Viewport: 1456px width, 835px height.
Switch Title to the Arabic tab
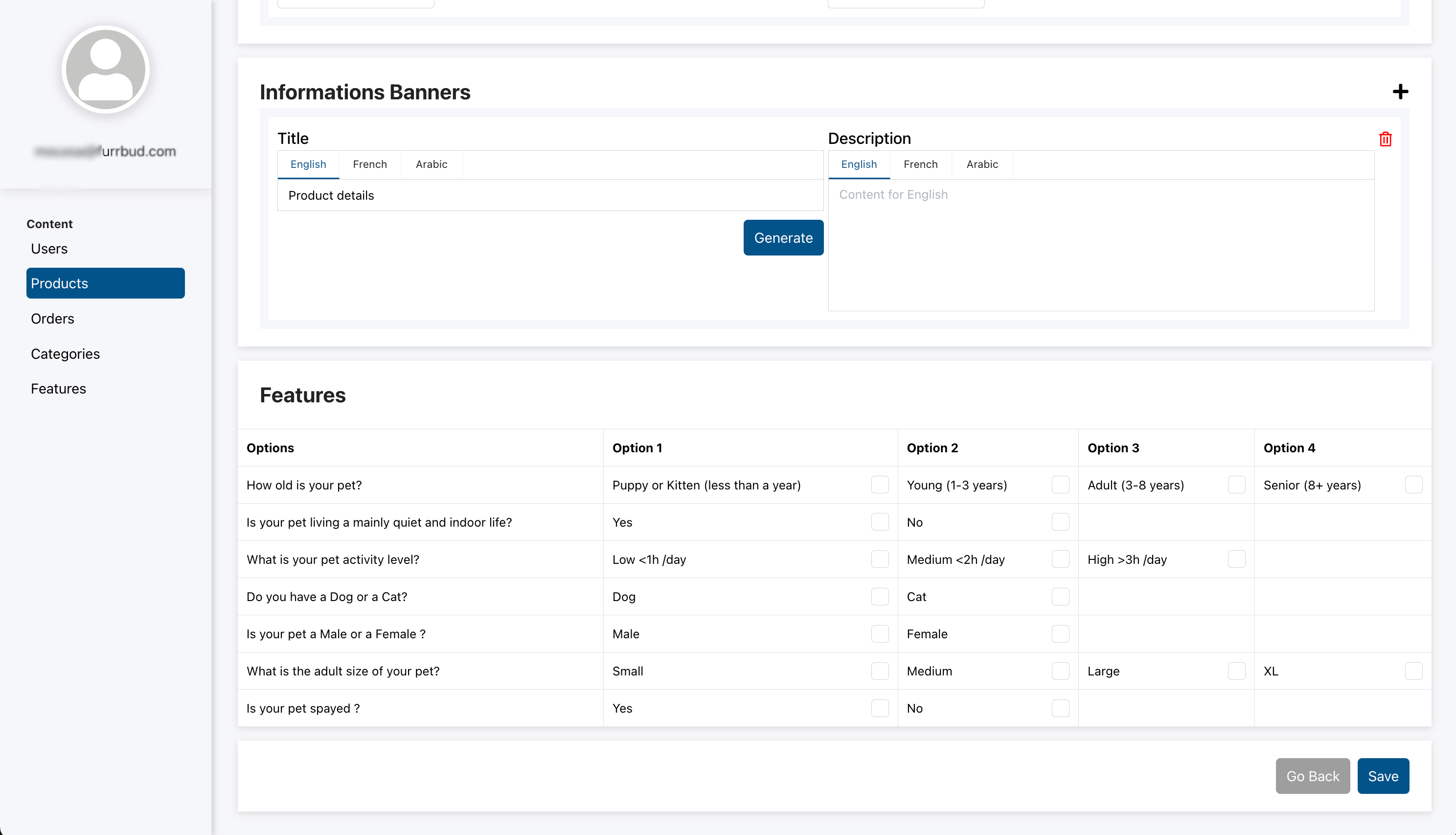(431, 164)
